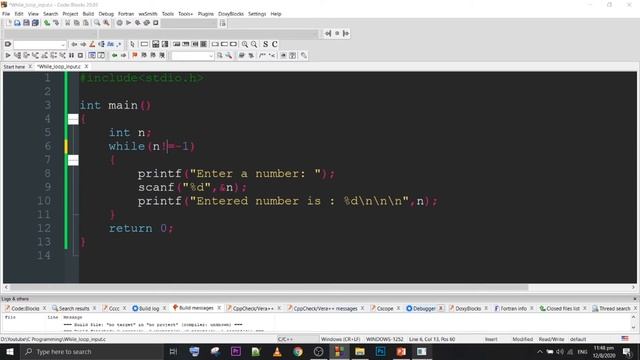The height and width of the screenshot is (360, 640).
Task: Click the debugger Run to cursor icon
Action: [17, 55]
